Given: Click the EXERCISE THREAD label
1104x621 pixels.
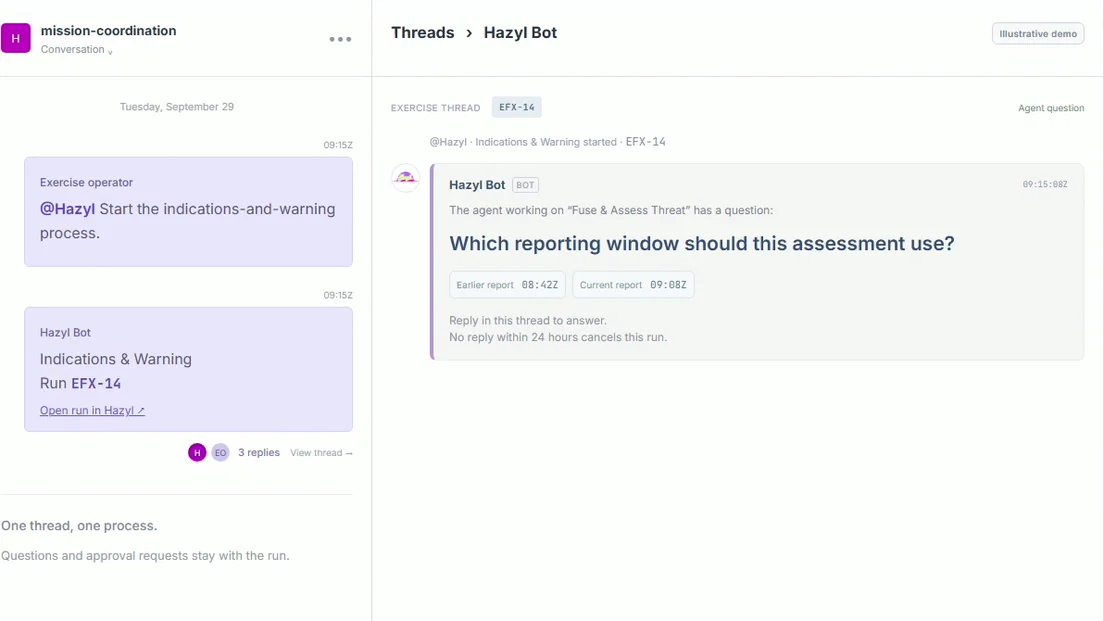Looking at the screenshot, I should pos(435,108).
